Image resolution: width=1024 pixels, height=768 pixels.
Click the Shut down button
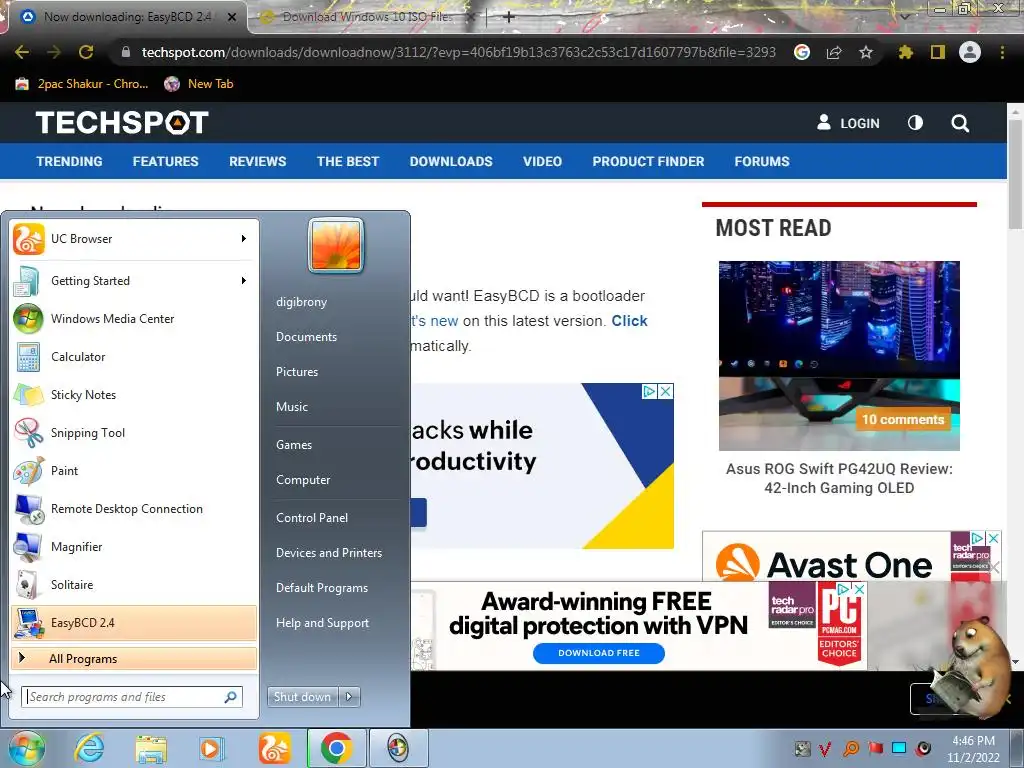pyautogui.click(x=302, y=697)
